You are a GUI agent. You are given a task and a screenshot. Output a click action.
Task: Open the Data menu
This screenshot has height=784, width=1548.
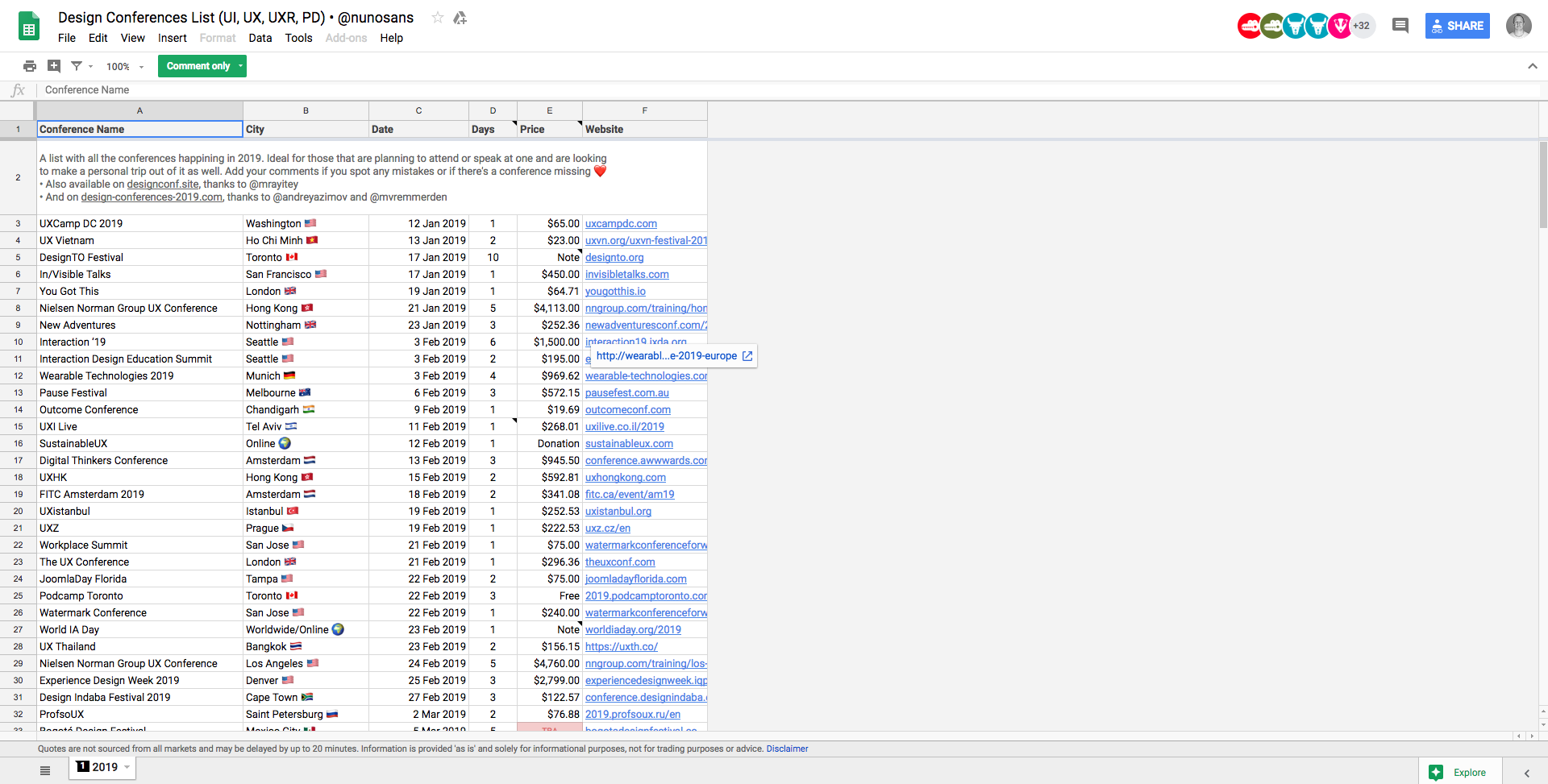(x=260, y=38)
